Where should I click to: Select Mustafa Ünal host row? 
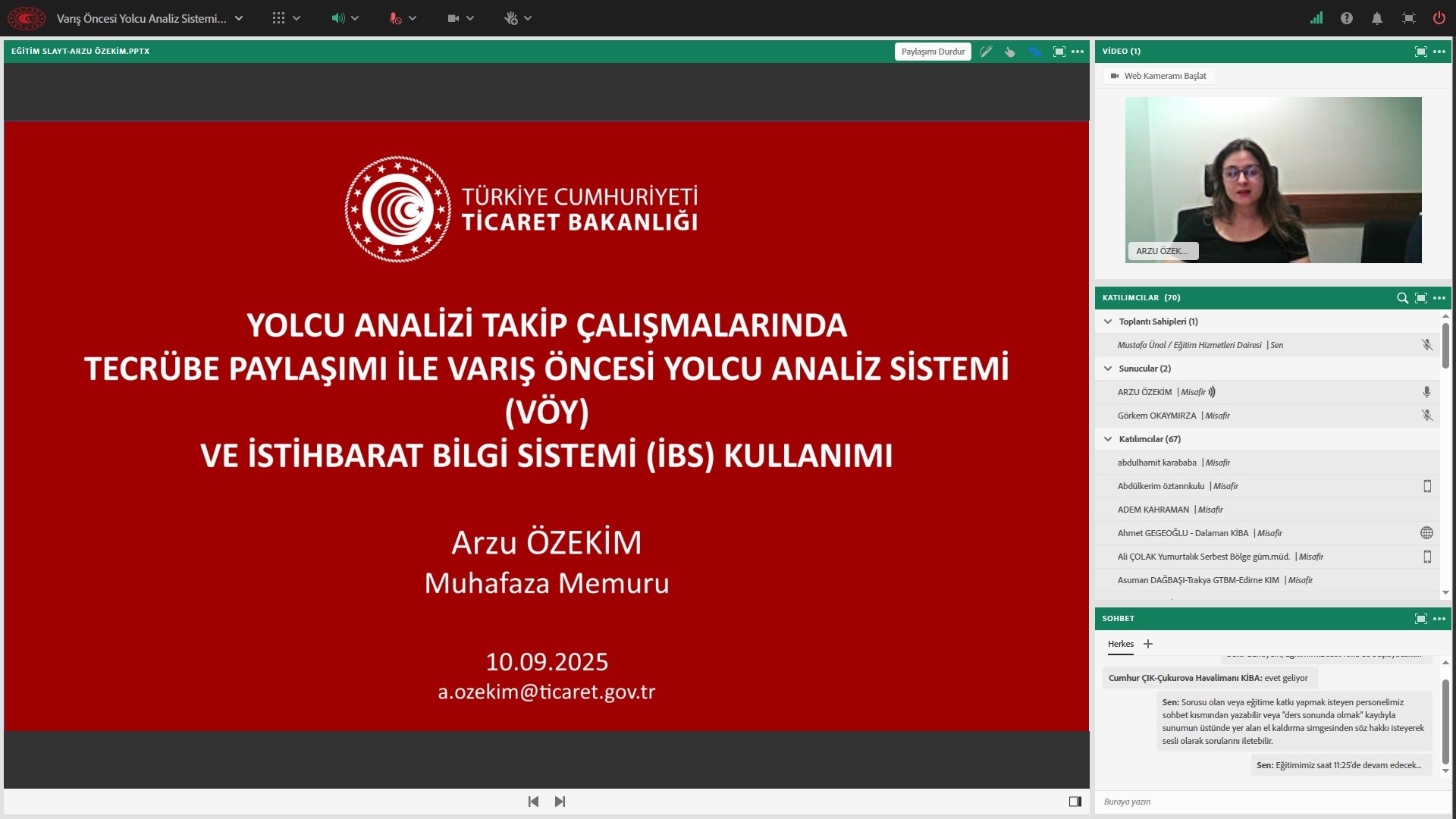(1267, 345)
